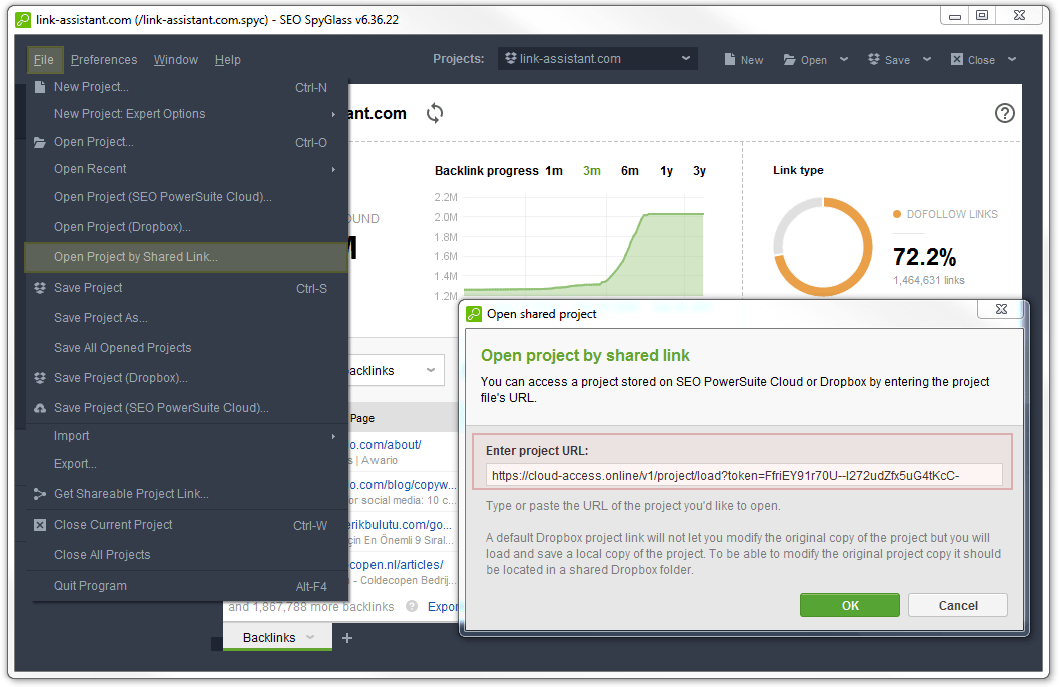Choose Open Project (Dropbox)...
This screenshot has width=1060, height=687.
(186, 227)
